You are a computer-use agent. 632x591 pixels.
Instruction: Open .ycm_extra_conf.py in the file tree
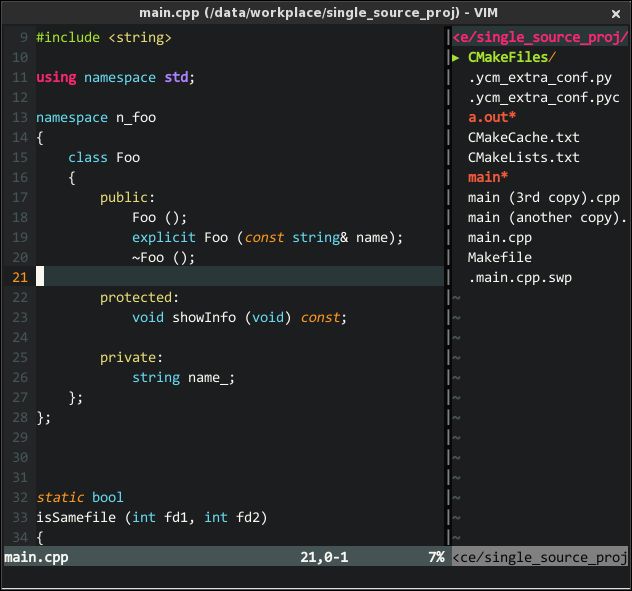(540, 77)
